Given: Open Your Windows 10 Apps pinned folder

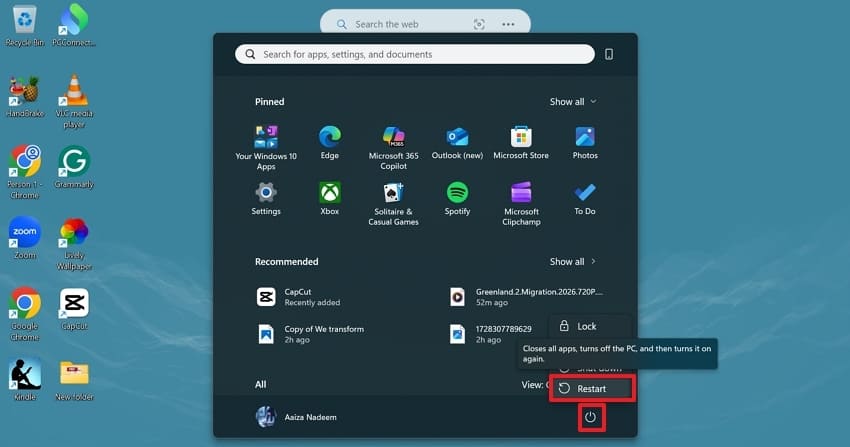Looking at the screenshot, I should (266, 147).
